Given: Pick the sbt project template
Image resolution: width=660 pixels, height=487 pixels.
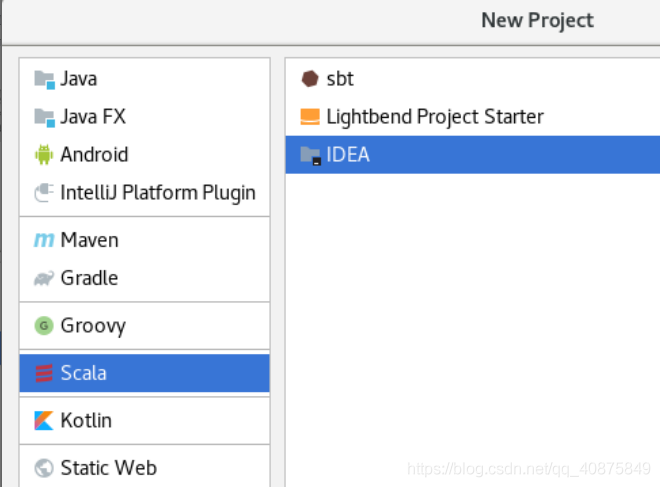Looking at the screenshot, I should click(x=472, y=79).
